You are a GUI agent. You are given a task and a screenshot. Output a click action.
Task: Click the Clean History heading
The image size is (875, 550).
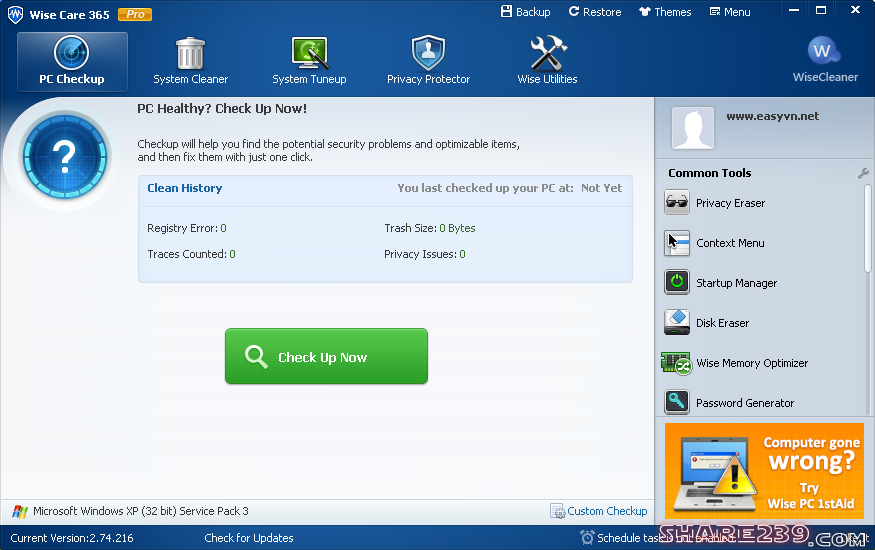tap(185, 188)
